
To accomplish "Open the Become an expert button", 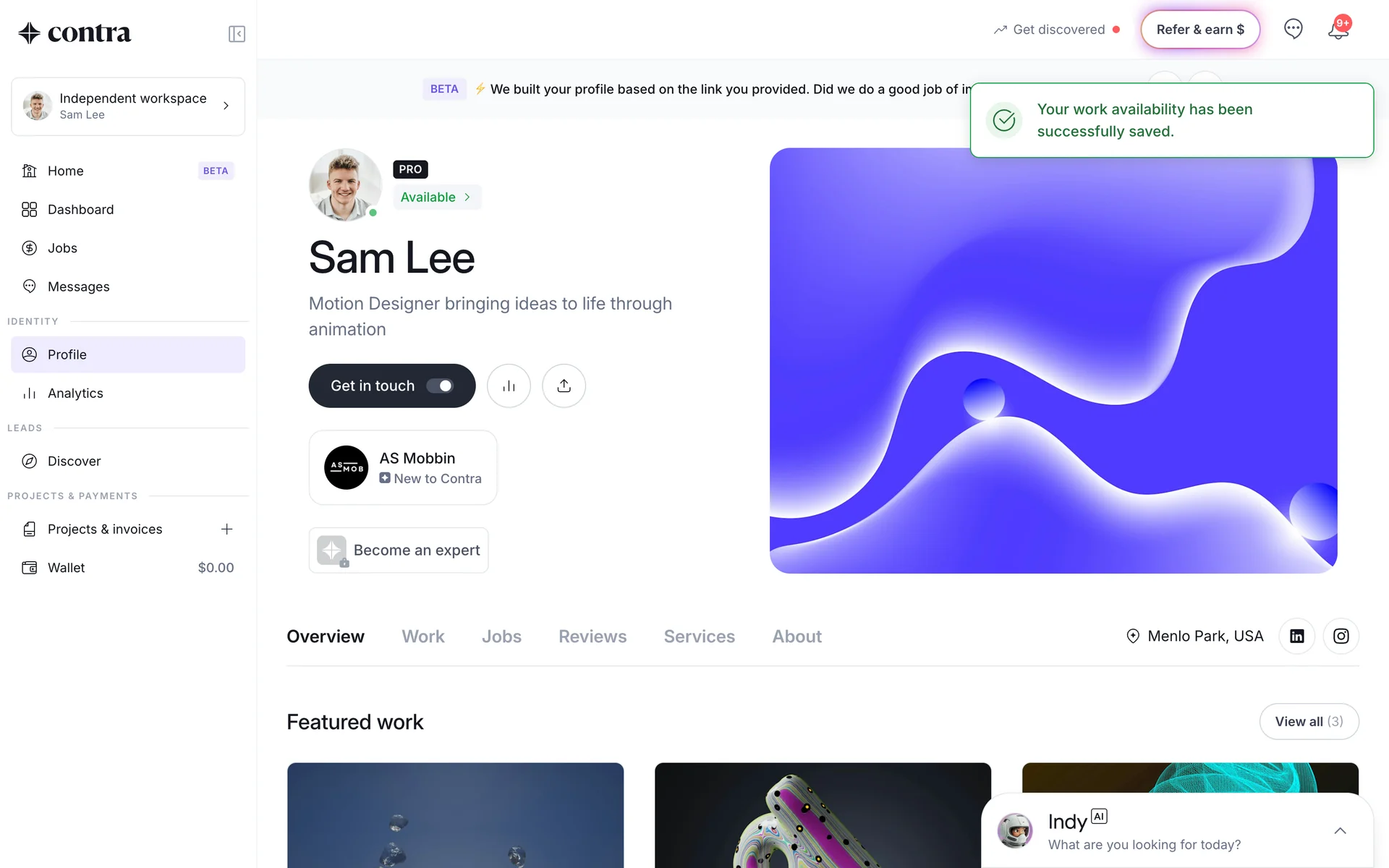I will (x=399, y=550).
